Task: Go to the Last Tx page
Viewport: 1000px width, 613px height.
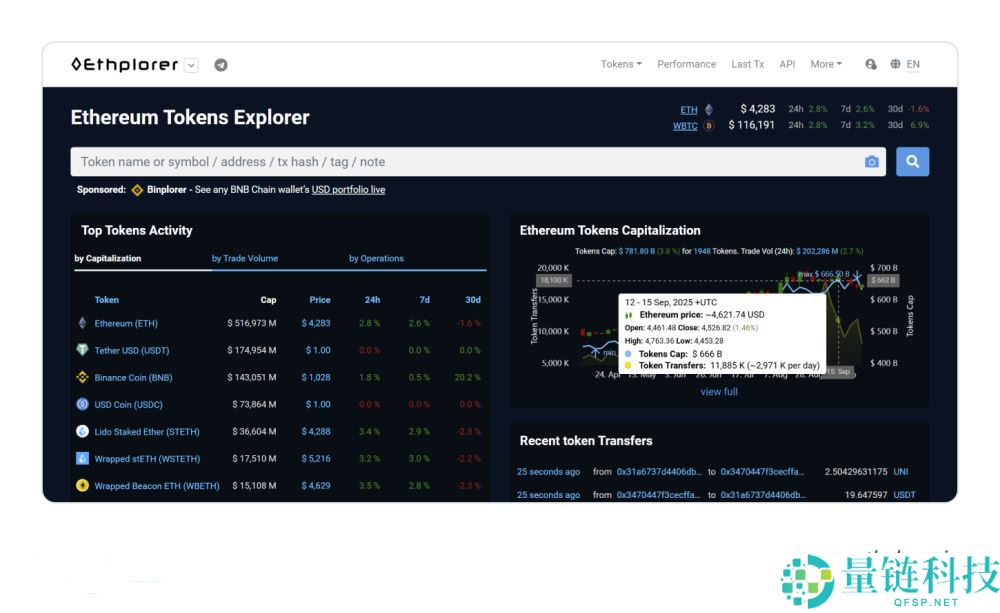Action: click(x=747, y=64)
